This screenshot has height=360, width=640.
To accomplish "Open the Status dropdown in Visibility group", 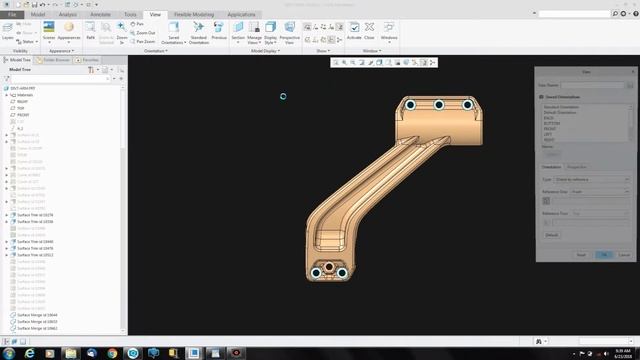I will (27, 42).
